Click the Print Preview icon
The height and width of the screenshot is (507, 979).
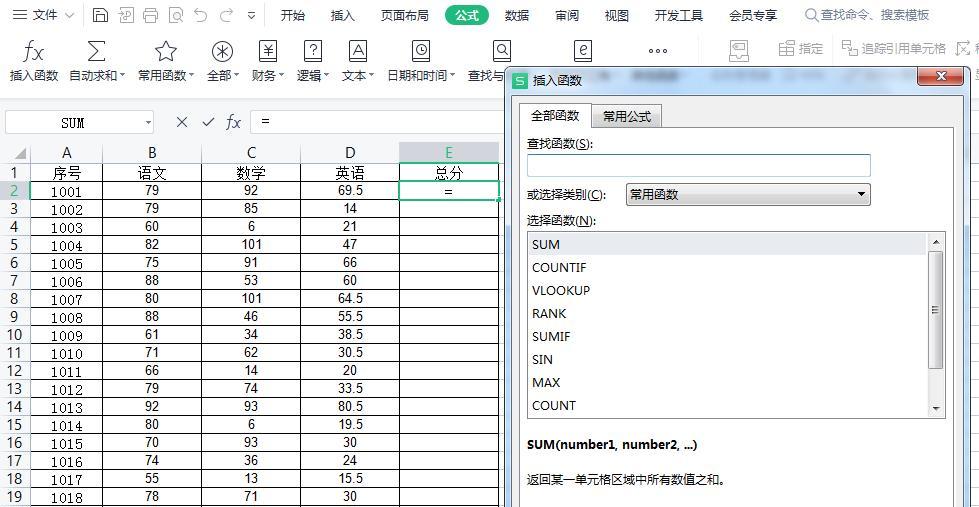(176, 15)
